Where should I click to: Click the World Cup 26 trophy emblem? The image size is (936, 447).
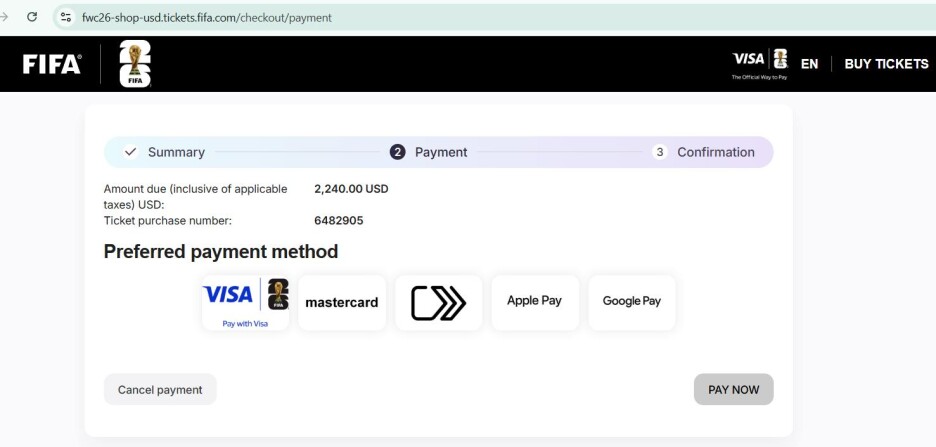135,64
